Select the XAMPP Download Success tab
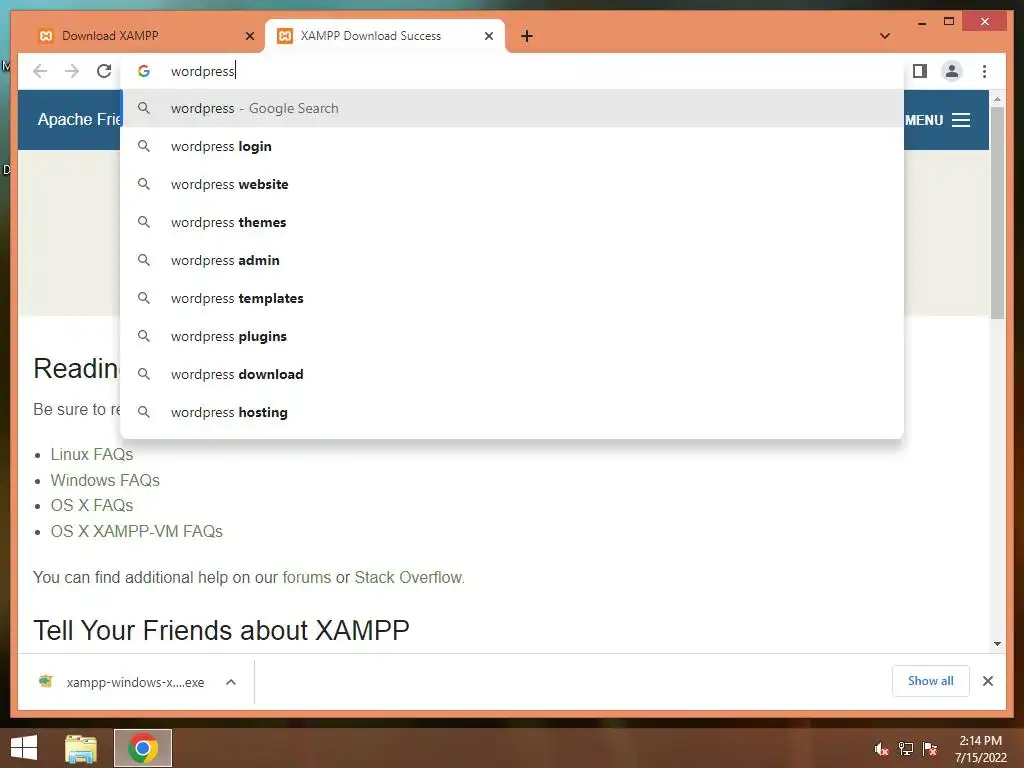This screenshot has height=768, width=1024. tap(384, 36)
